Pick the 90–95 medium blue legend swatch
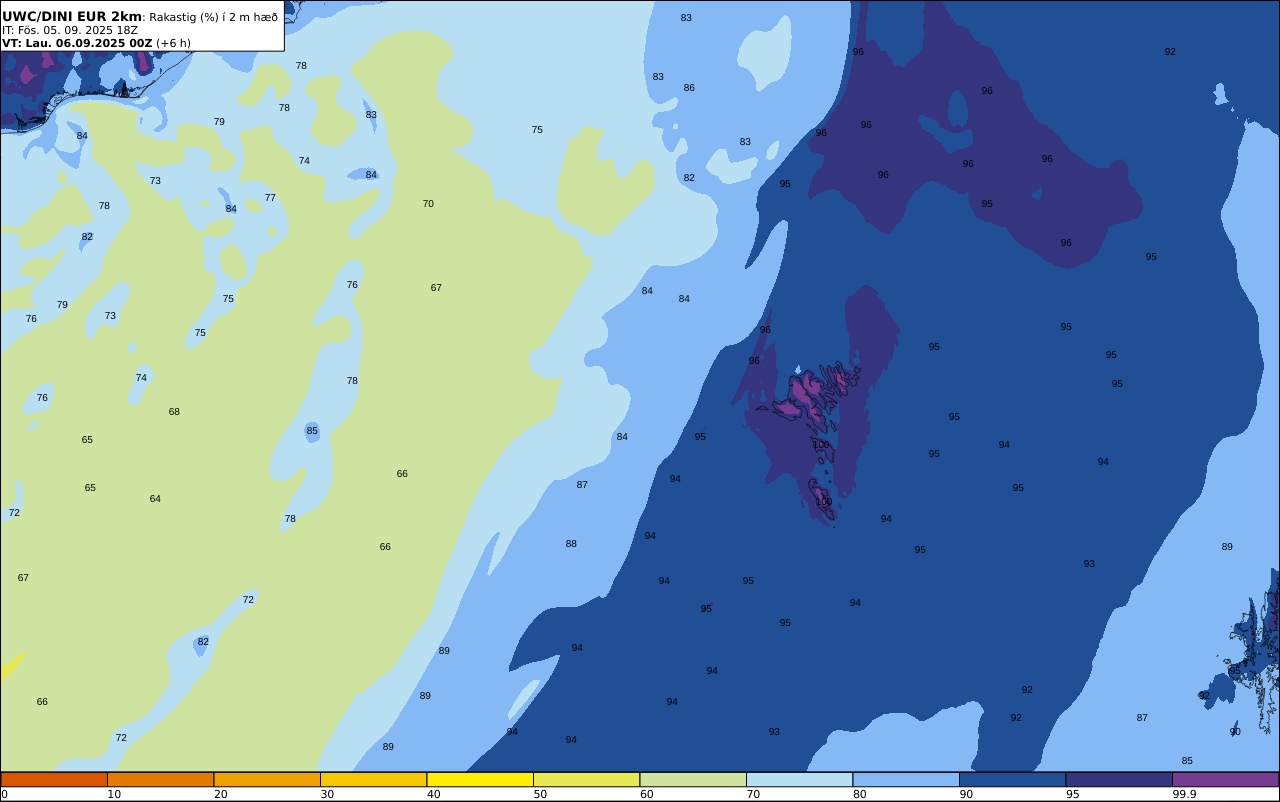The image size is (1280, 802). [x=1012, y=779]
